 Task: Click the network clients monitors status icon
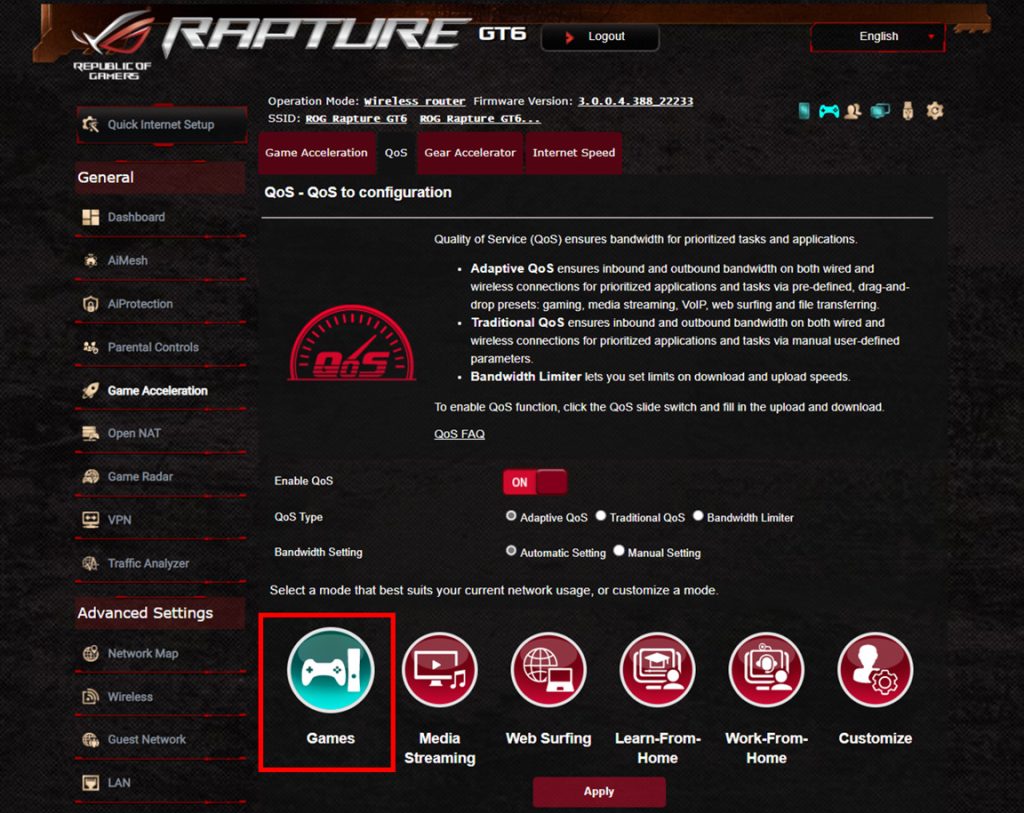(x=880, y=112)
